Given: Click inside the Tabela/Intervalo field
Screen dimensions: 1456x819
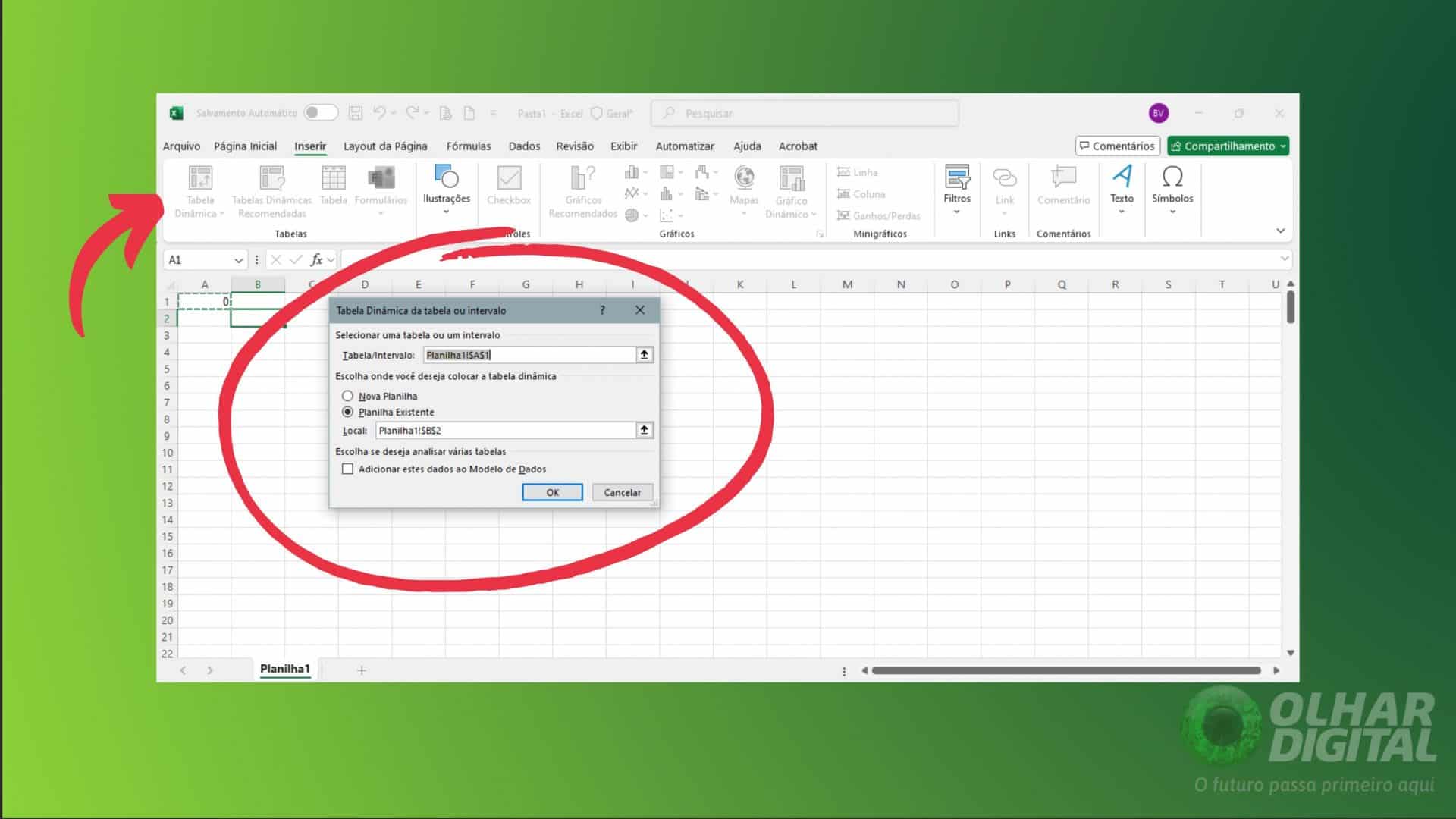Looking at the screenshot, I should point(531,354).
